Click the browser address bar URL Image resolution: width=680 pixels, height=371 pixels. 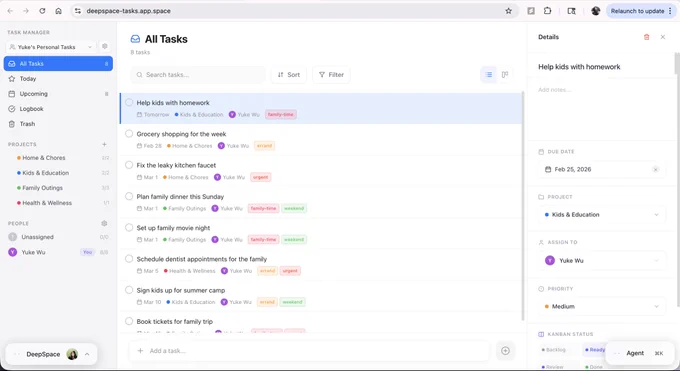(128, 11)
